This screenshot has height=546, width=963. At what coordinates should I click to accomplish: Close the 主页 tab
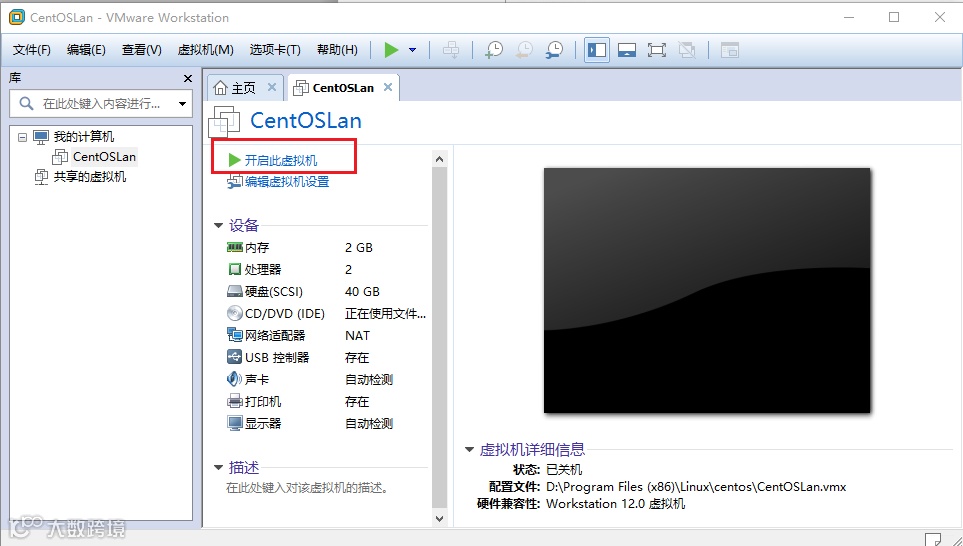tap(271, 87)
